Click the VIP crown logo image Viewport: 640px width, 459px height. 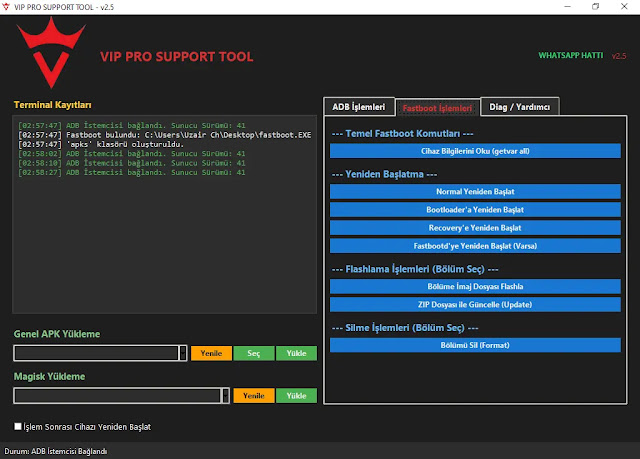(x=51, y=53)
